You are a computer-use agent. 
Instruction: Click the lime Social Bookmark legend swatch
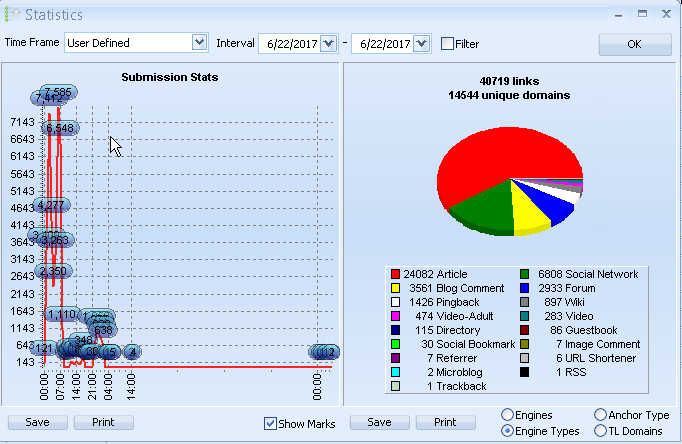tap(395, 344)
